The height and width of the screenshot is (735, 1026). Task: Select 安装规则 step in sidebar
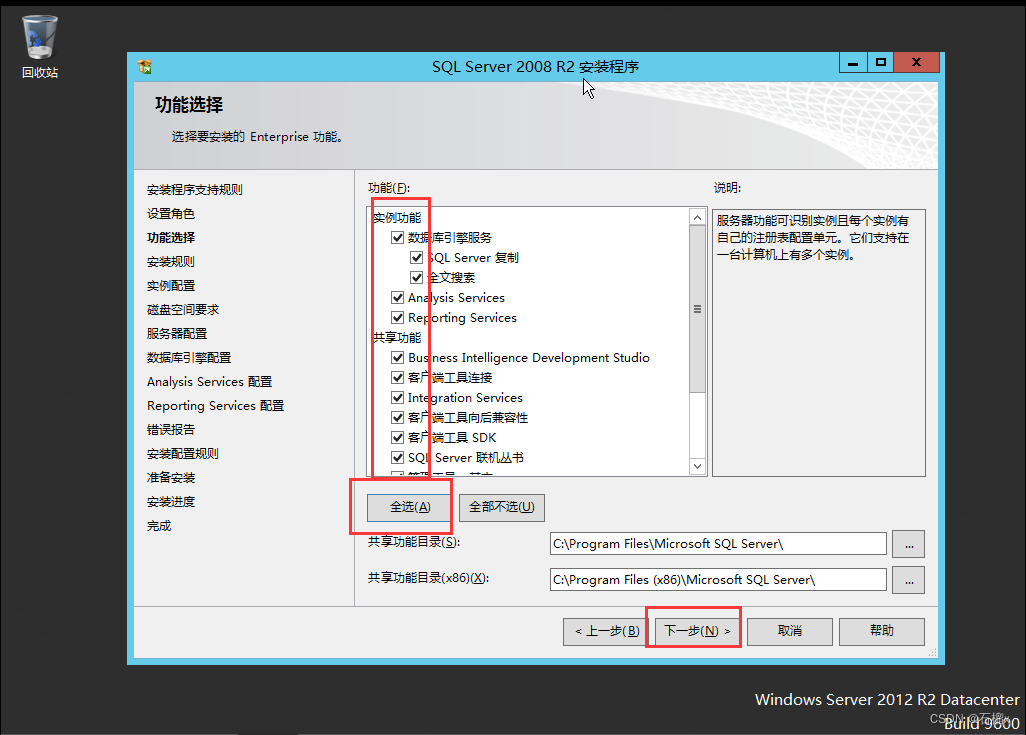(171, 262)
